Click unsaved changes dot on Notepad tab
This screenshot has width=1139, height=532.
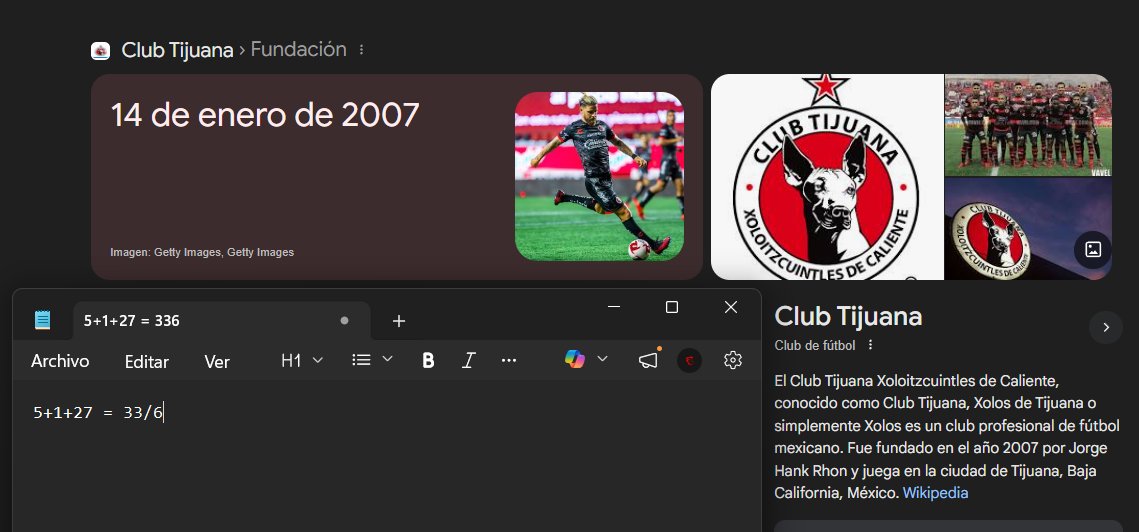tap(344, 321)
